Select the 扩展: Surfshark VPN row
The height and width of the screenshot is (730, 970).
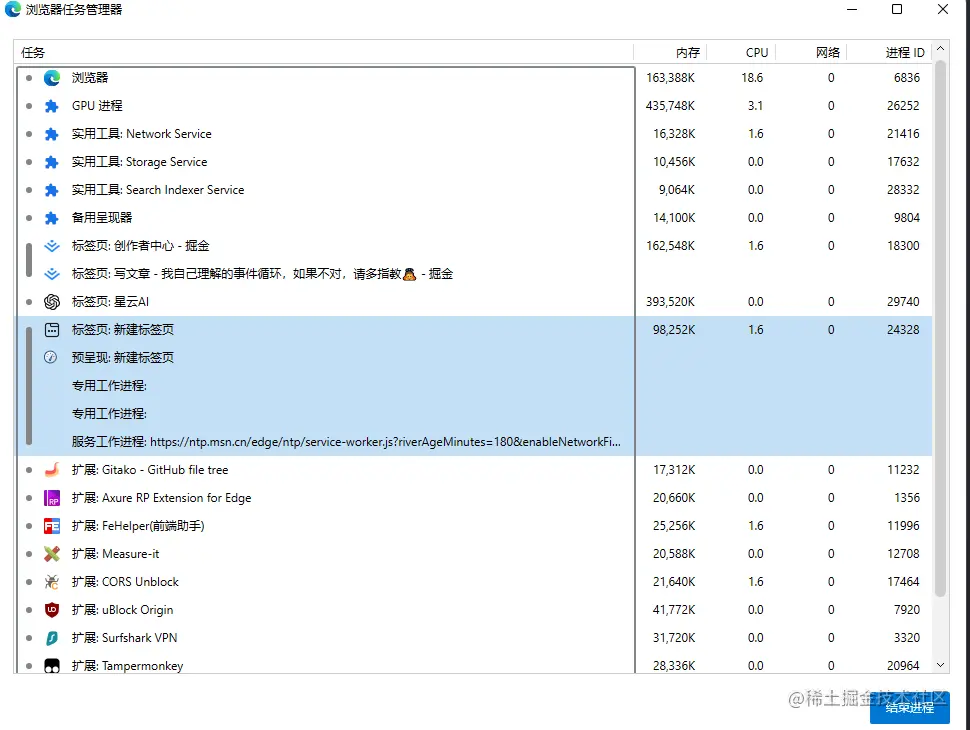point(474,638)
